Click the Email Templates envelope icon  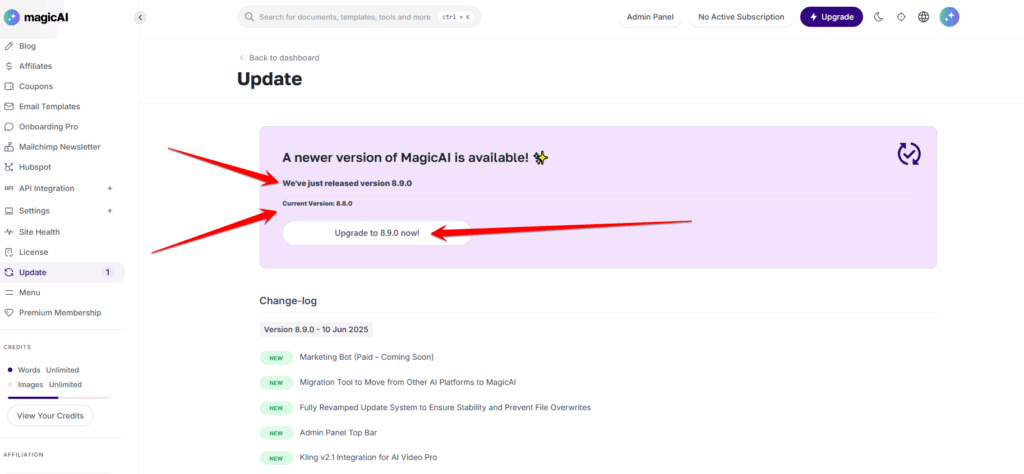pos(8,106)
